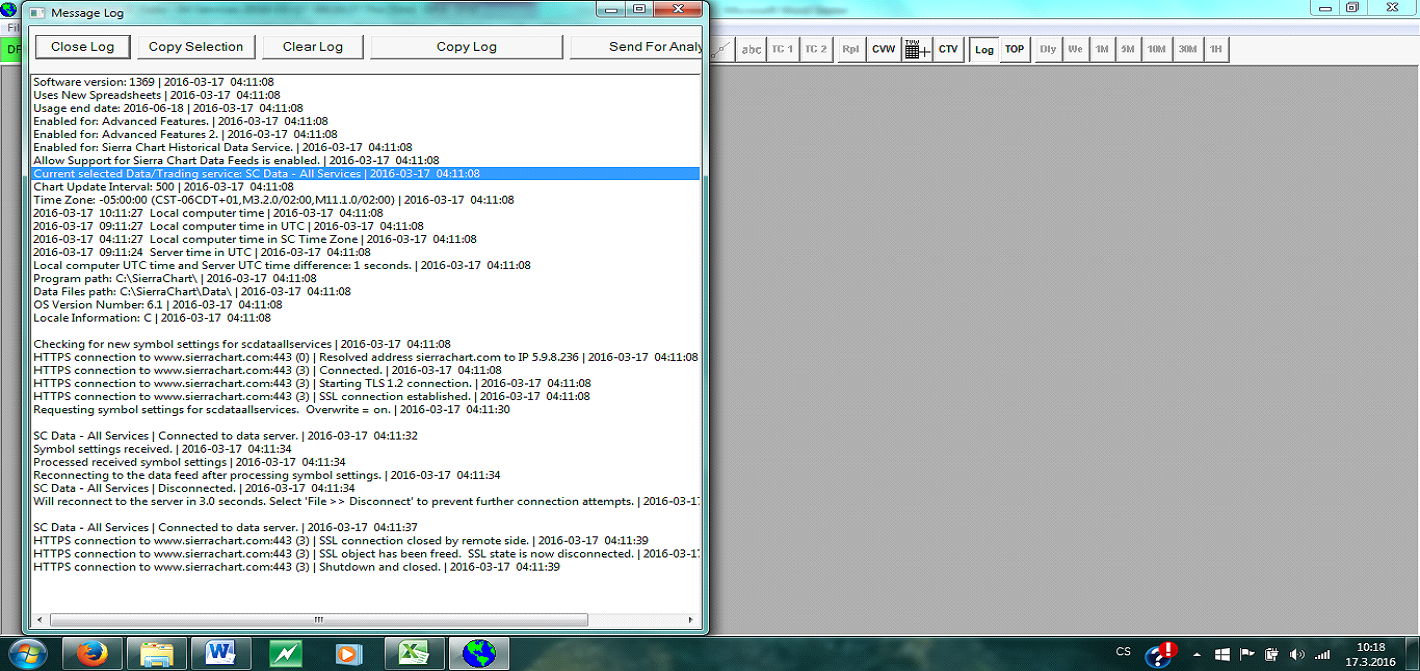1420x671 pixels.
Task: Open the volume speaker tray icon
Action: [1298, 654]
